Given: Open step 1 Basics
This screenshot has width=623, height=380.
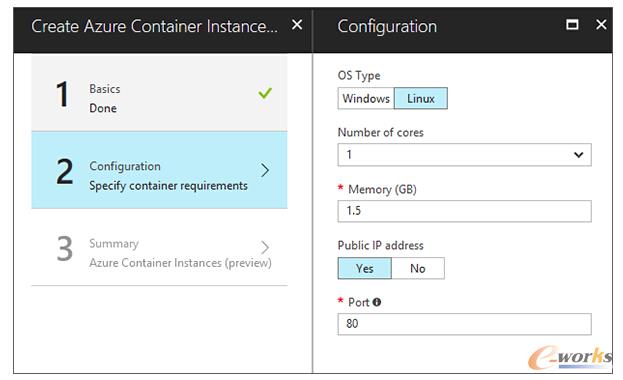Looking at the screenshot, I should pos(159,93).
